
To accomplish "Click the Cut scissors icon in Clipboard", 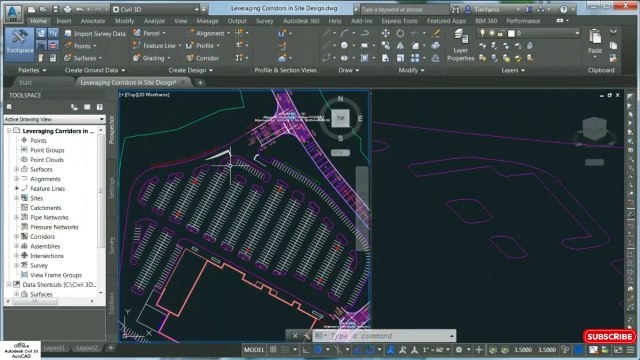I will click(x=613, y=33).
